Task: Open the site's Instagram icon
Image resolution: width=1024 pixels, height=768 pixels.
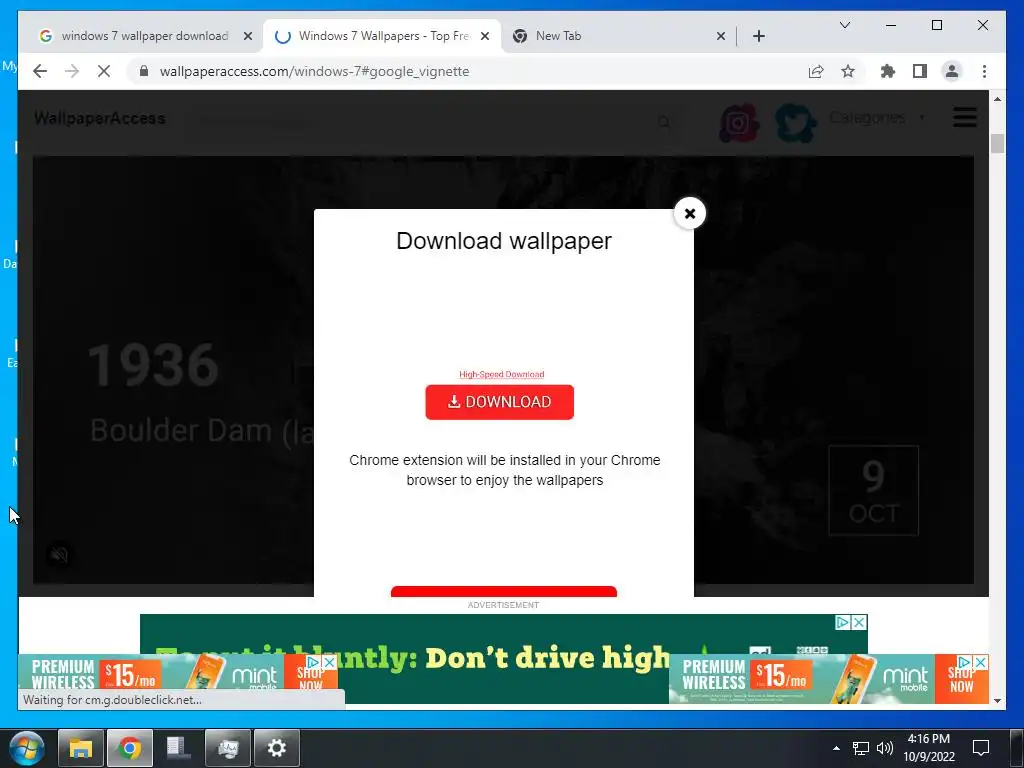Action: coord(739,123)
